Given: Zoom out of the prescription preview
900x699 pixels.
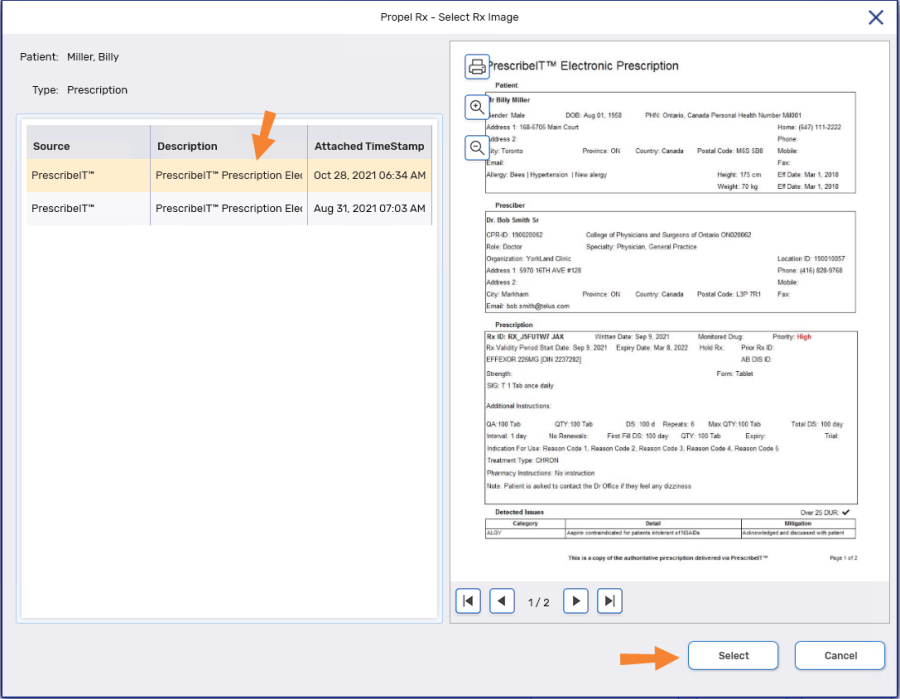Looking at the screenshot, I should point(477,147).
